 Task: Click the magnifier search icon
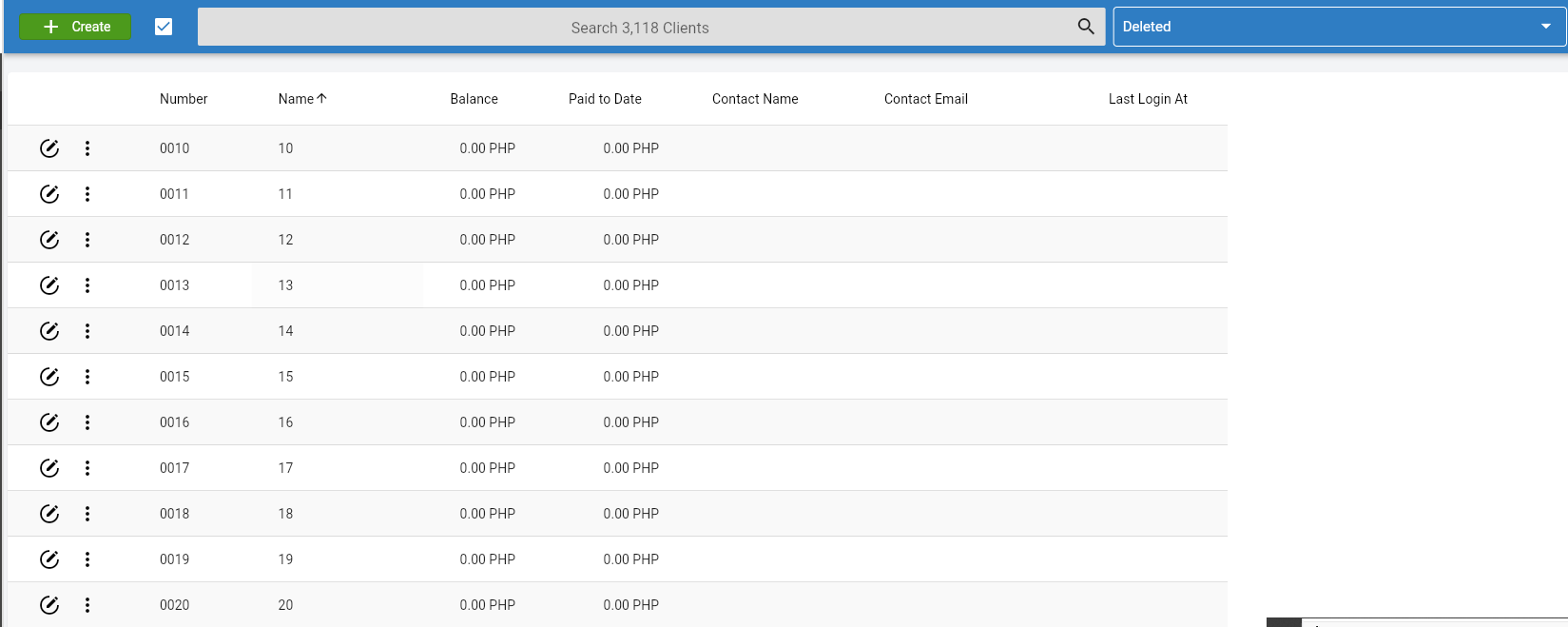[1086, 27]
